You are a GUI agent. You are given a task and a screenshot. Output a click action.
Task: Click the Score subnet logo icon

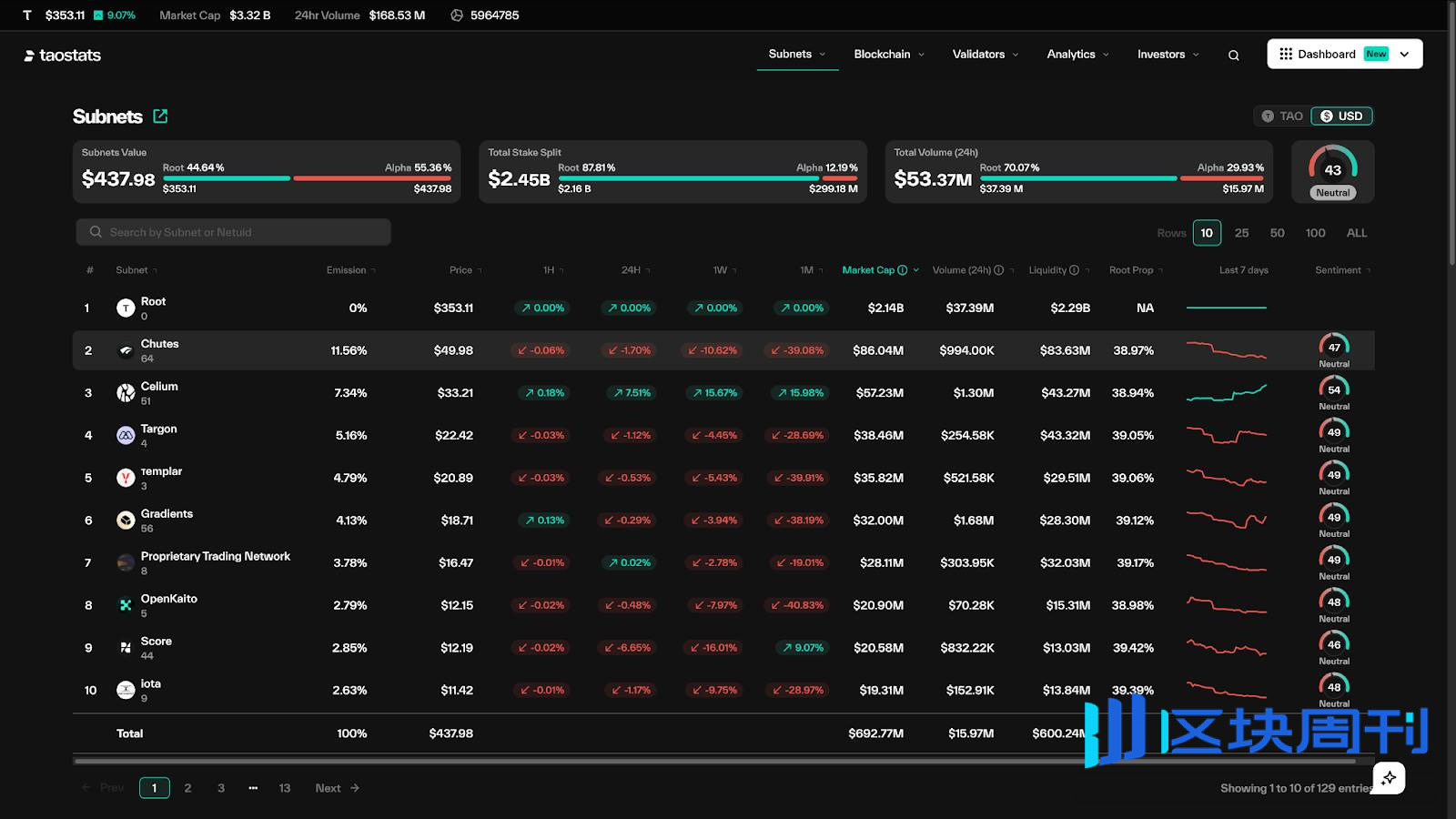point(126,648)
